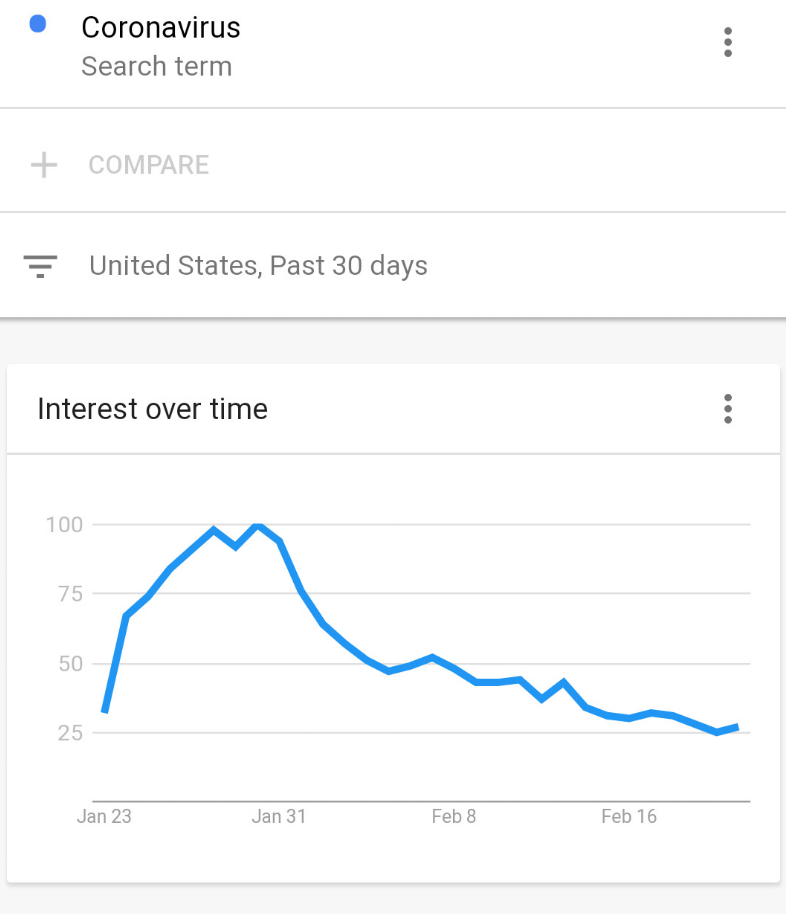Open Coronavirus search term options menu
Image resolution: width=786 pixels, height=914 pixels.
727,42
